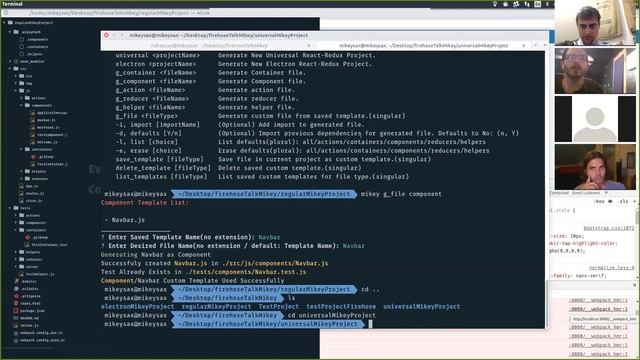This screenshot has height=360, width=640.
Task: Select .components entry under .mikeyPath
Action: (37, 39)
